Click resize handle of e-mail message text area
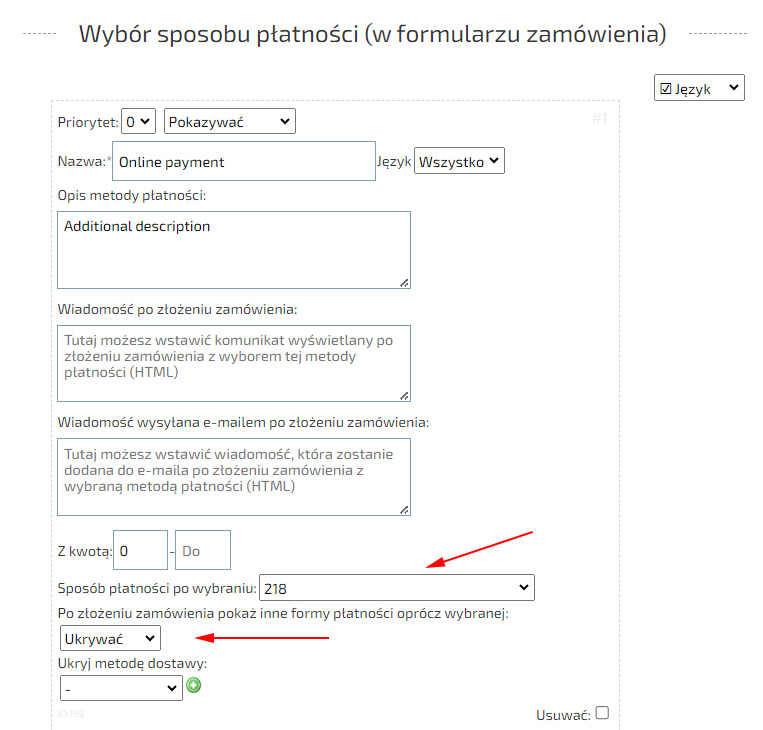 point(403,508)
